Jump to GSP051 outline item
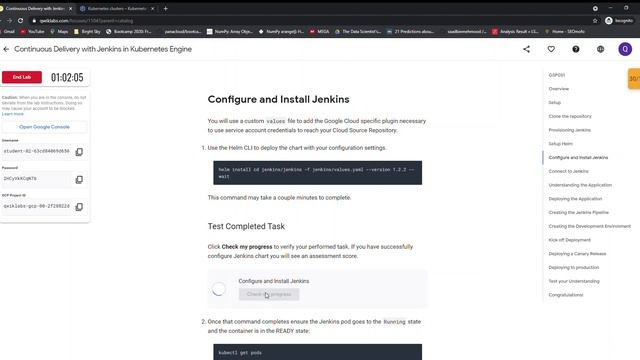The height and width of the screenshot is (360, 640). coord(557,75)
